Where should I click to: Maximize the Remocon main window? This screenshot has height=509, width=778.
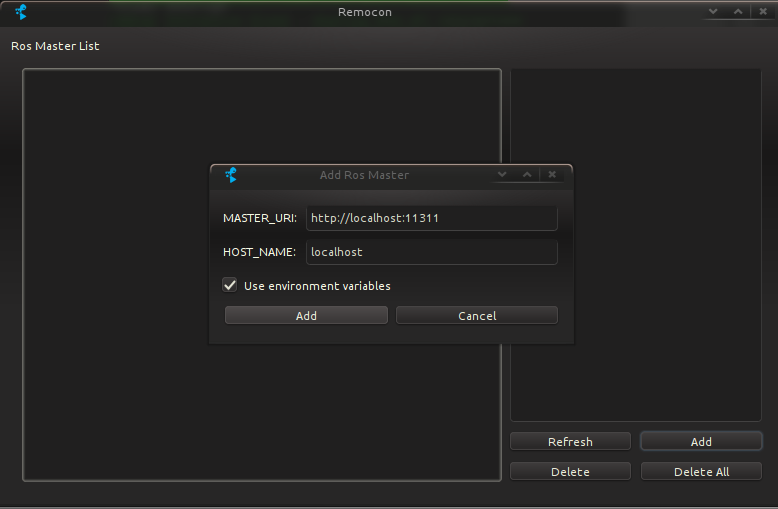(x=738, y=12)
